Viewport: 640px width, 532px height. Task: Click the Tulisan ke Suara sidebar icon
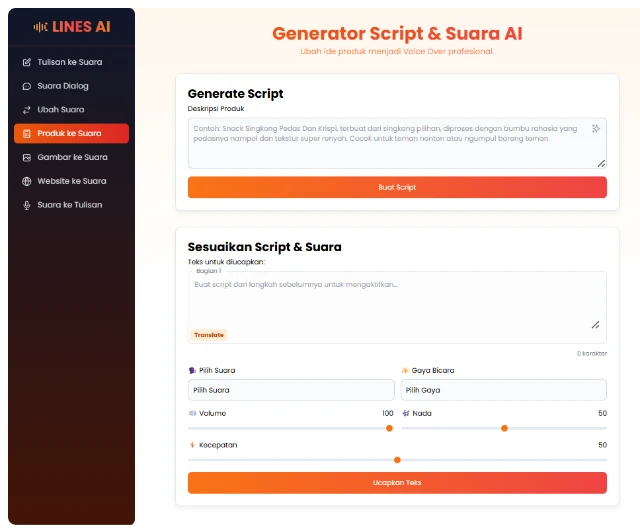point(27,62)
